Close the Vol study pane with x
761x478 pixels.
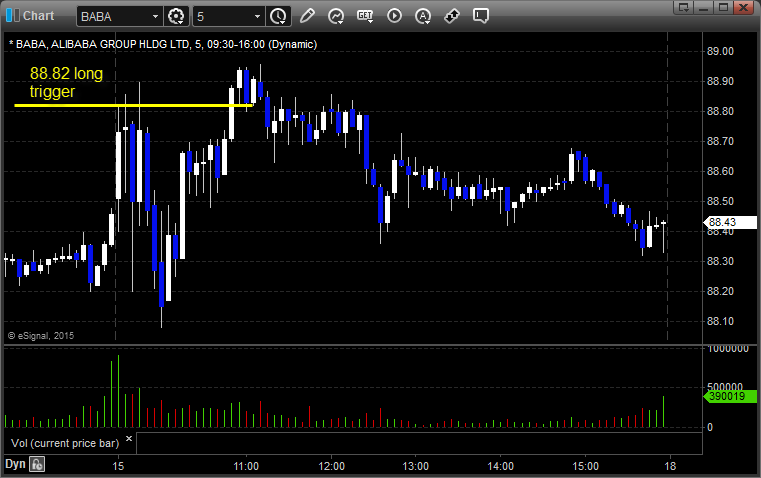click(129, 439)
